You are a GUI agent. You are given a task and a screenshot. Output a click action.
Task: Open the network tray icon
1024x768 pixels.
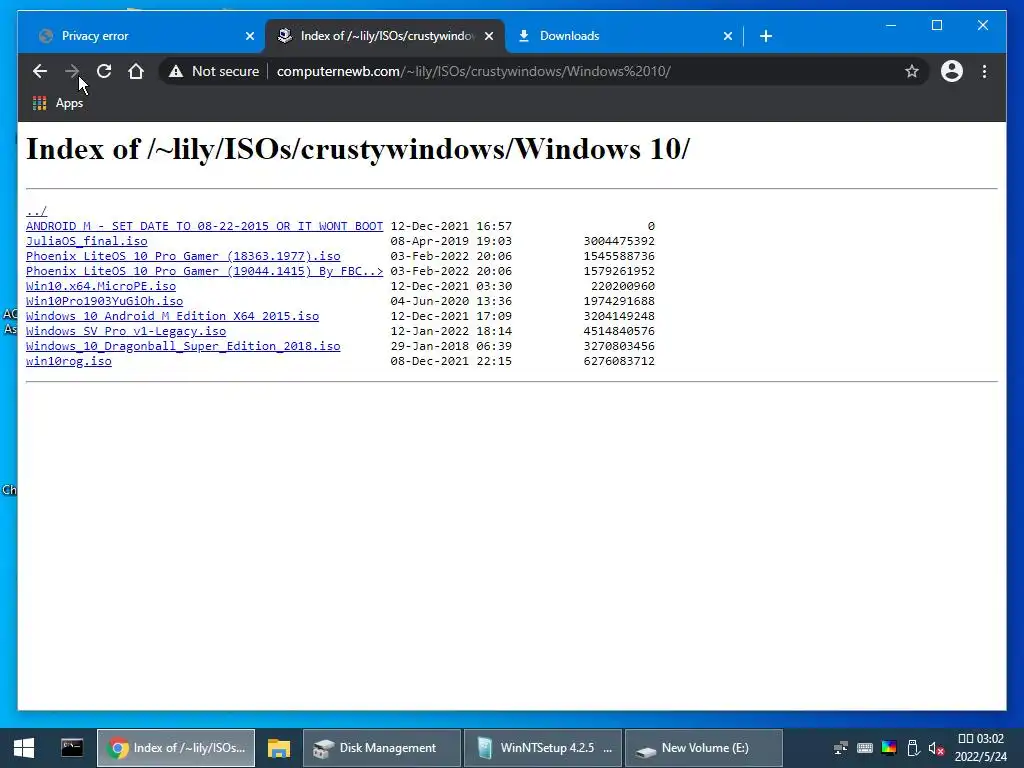[x=841, y=748]
